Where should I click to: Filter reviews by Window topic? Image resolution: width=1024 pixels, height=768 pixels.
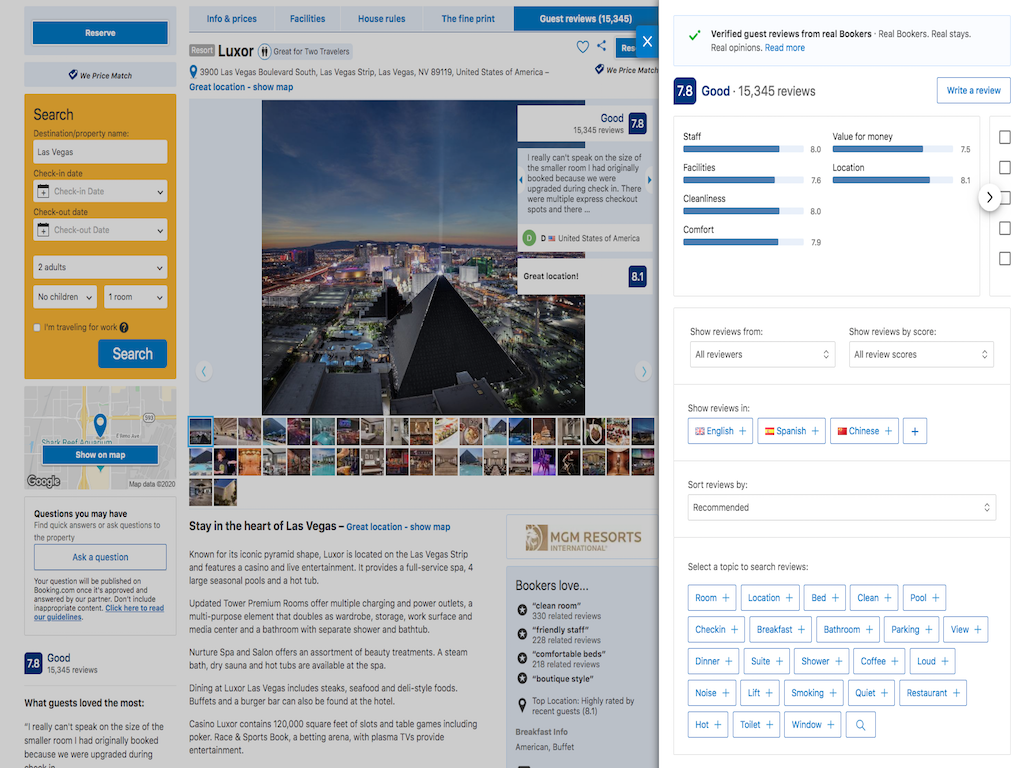pyautogui.click(x=812, y=725)
